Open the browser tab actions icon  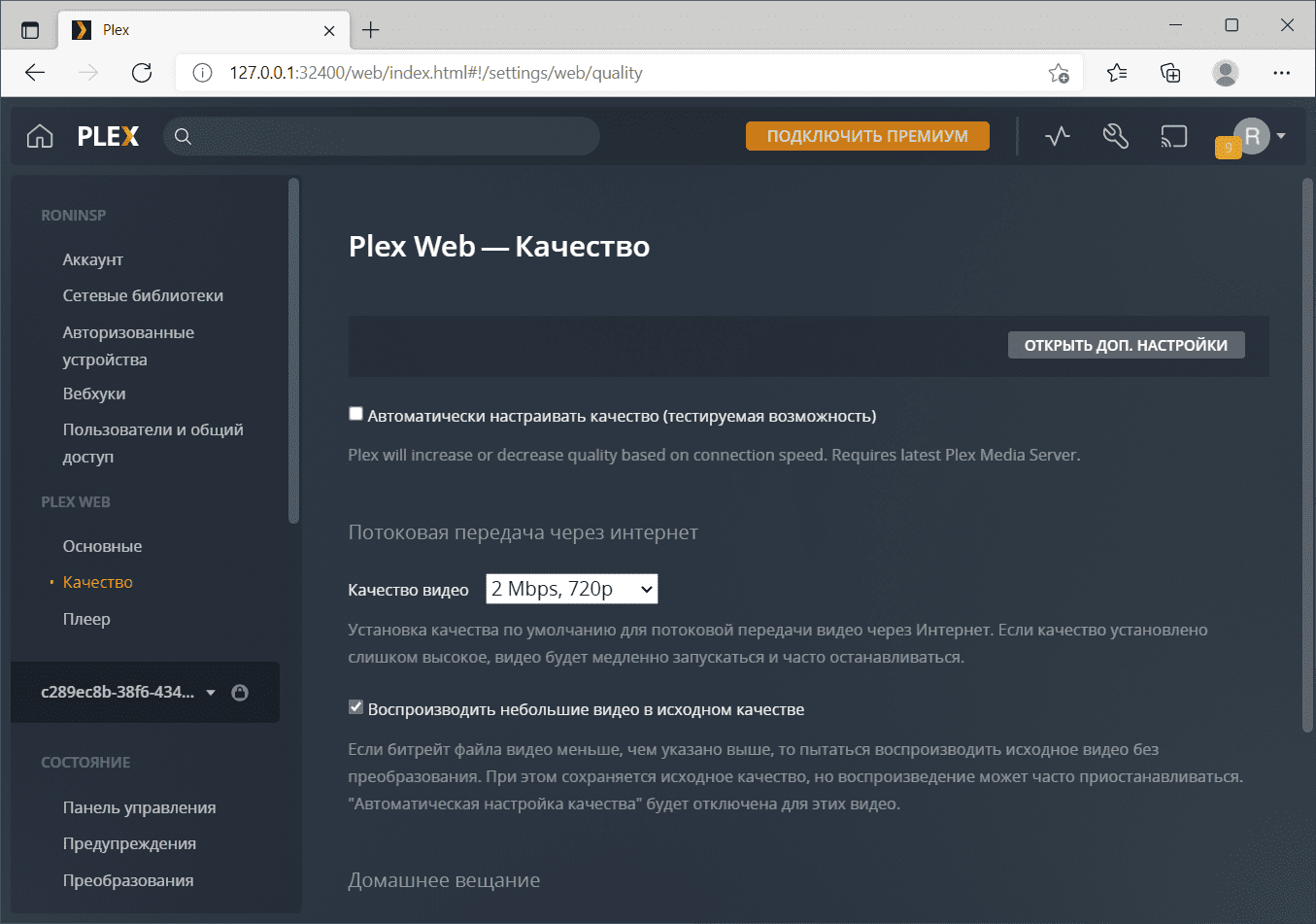pyautogui.click(x=30, y=30)
